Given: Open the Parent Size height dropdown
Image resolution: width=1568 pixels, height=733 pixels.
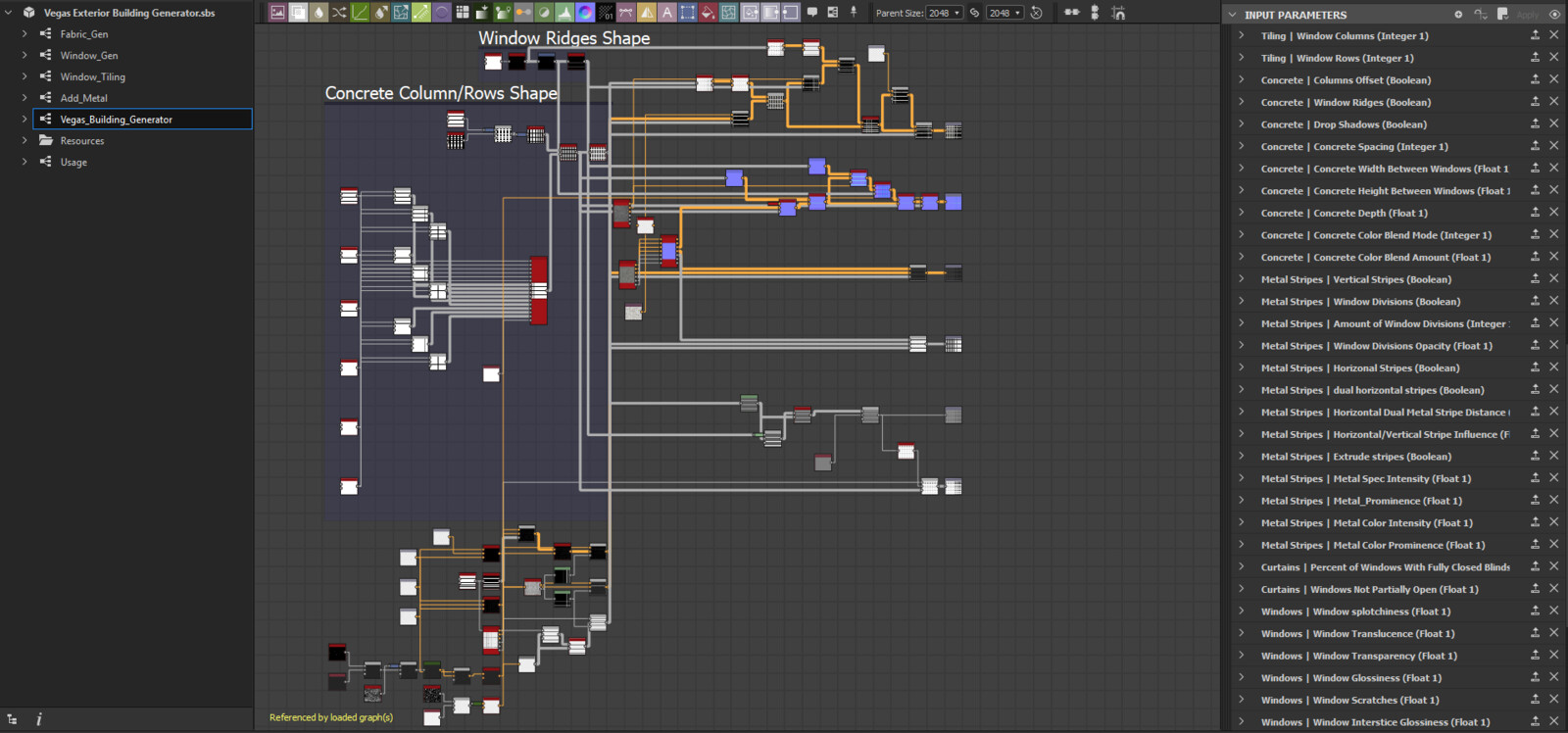Looking at the screenshot, I should click(x=1004, y=13).
